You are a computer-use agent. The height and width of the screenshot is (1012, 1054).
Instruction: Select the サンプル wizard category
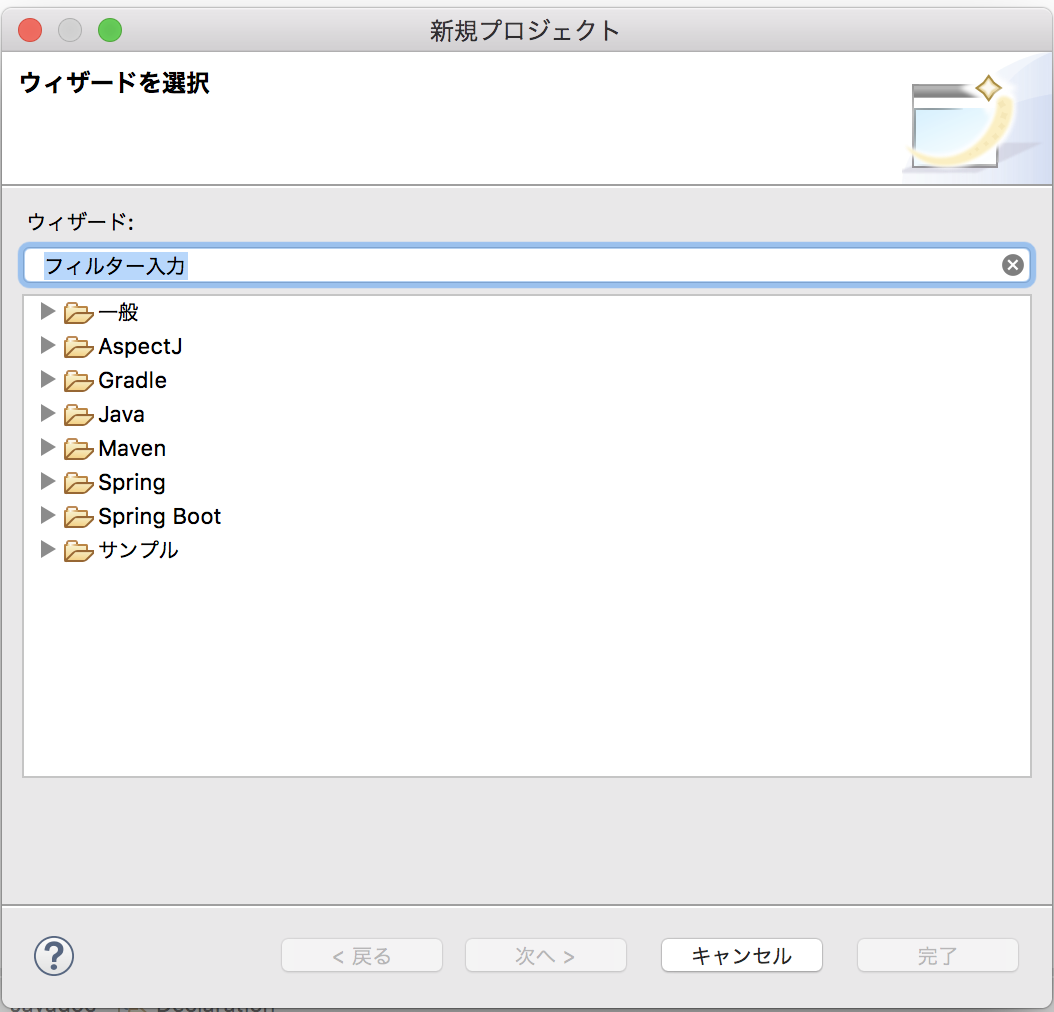click(x=138, y=550)
